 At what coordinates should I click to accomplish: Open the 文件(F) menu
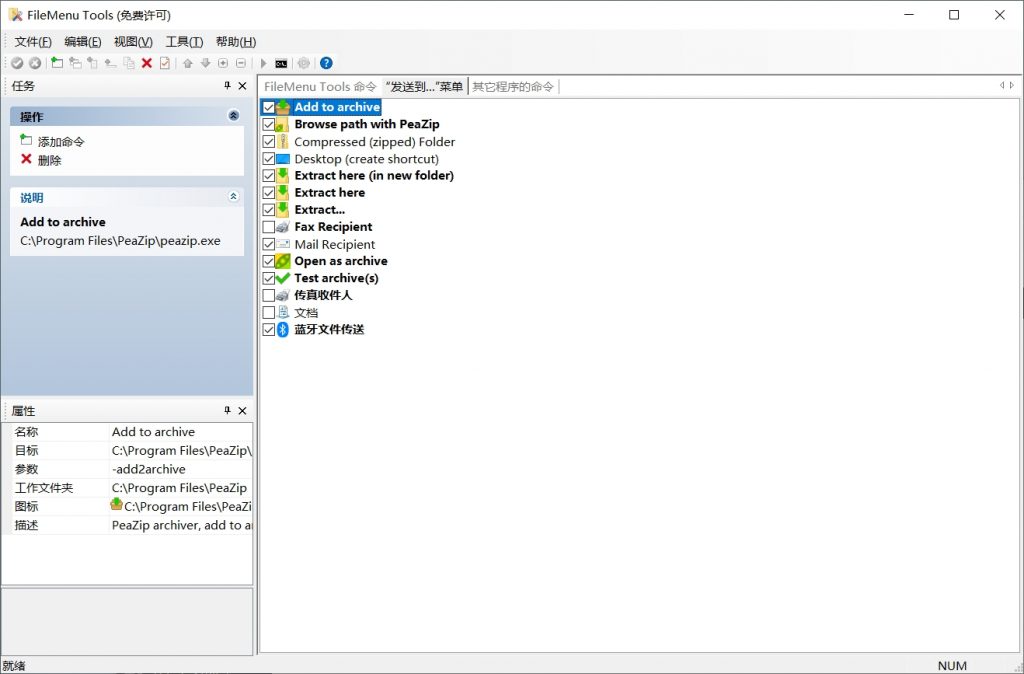[x=33, y=42]
